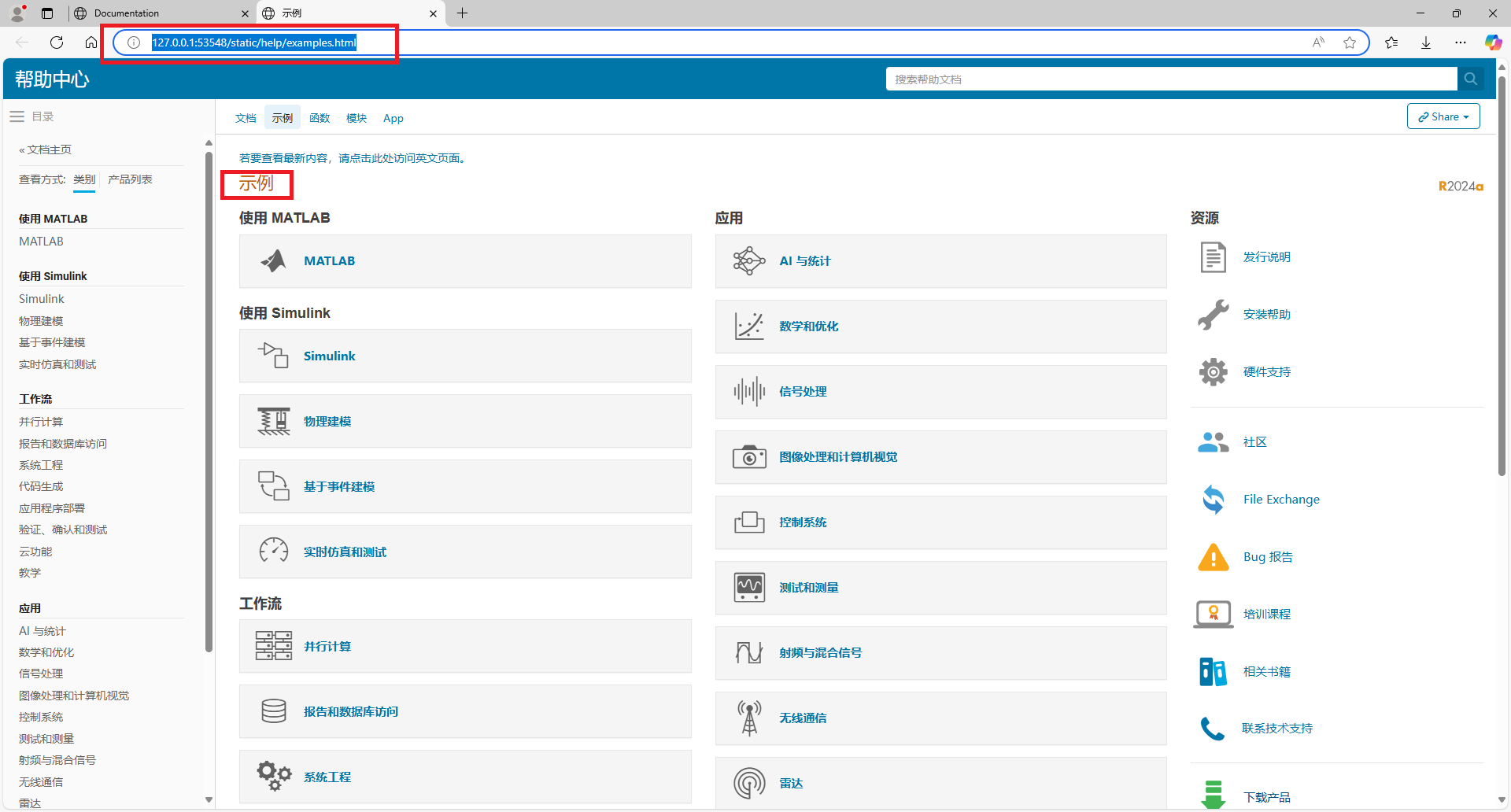Click the 安装帮助 wrench icon
The width and height of the screenshot is (1511, 812).
[1213, 315]
